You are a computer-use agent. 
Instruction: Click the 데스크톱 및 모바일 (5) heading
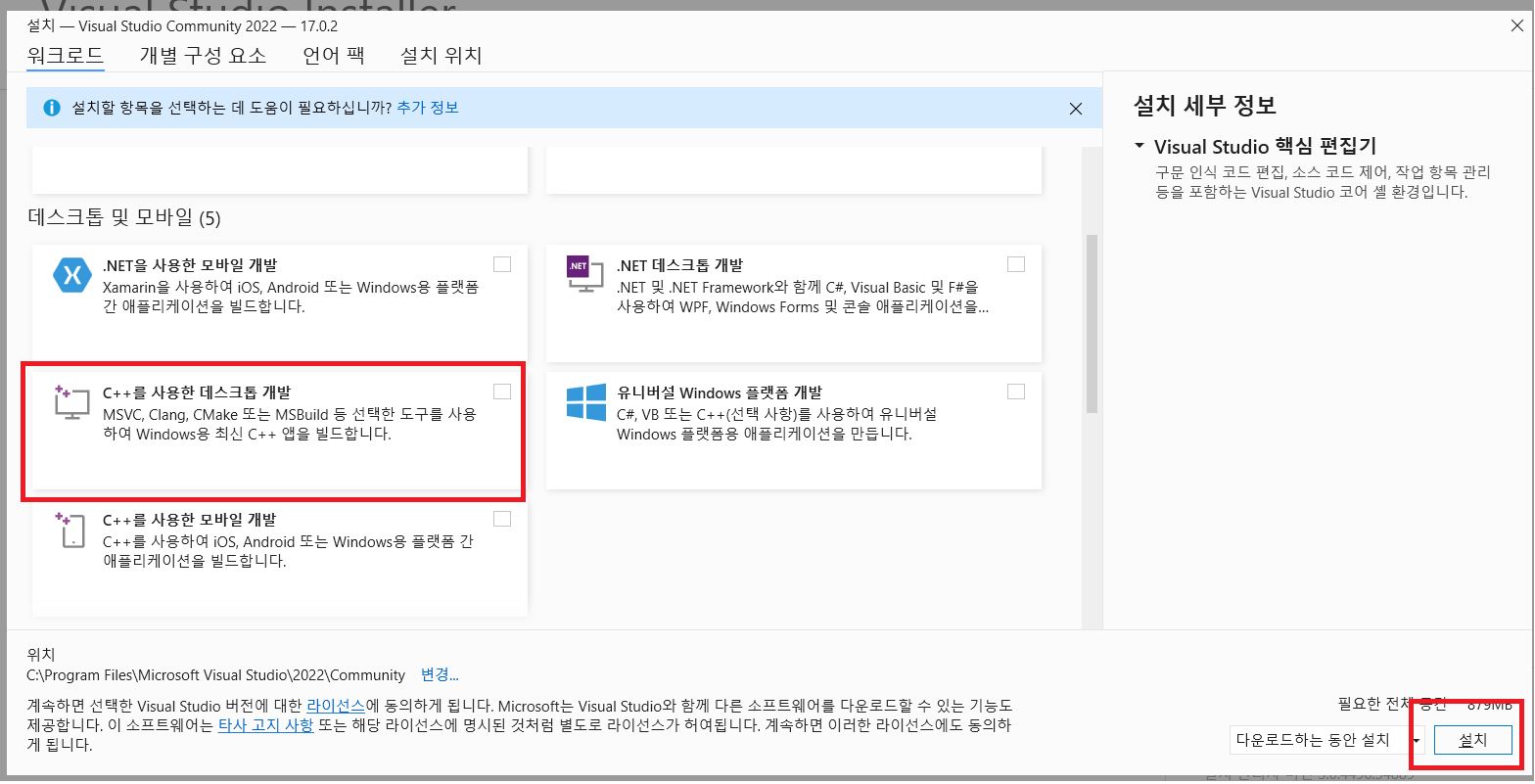pos(124,217)
